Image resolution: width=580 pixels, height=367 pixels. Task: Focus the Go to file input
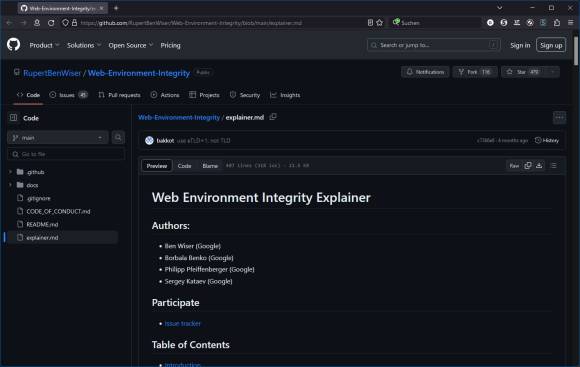66,154
